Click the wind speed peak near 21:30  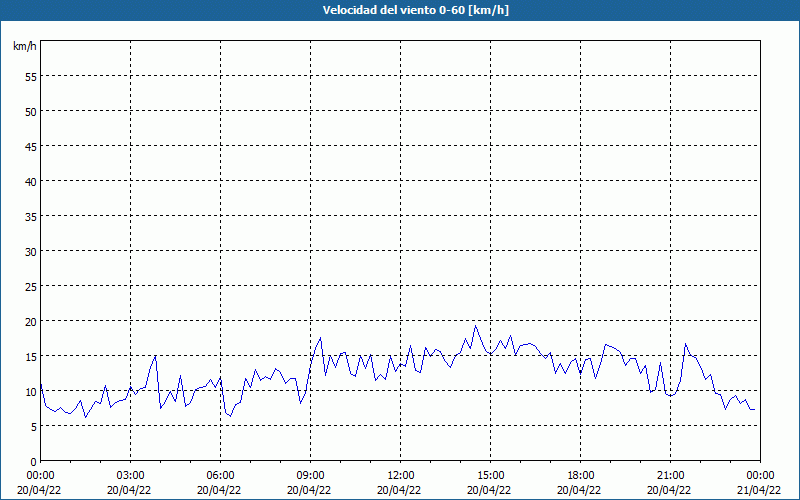pos(685,343)
